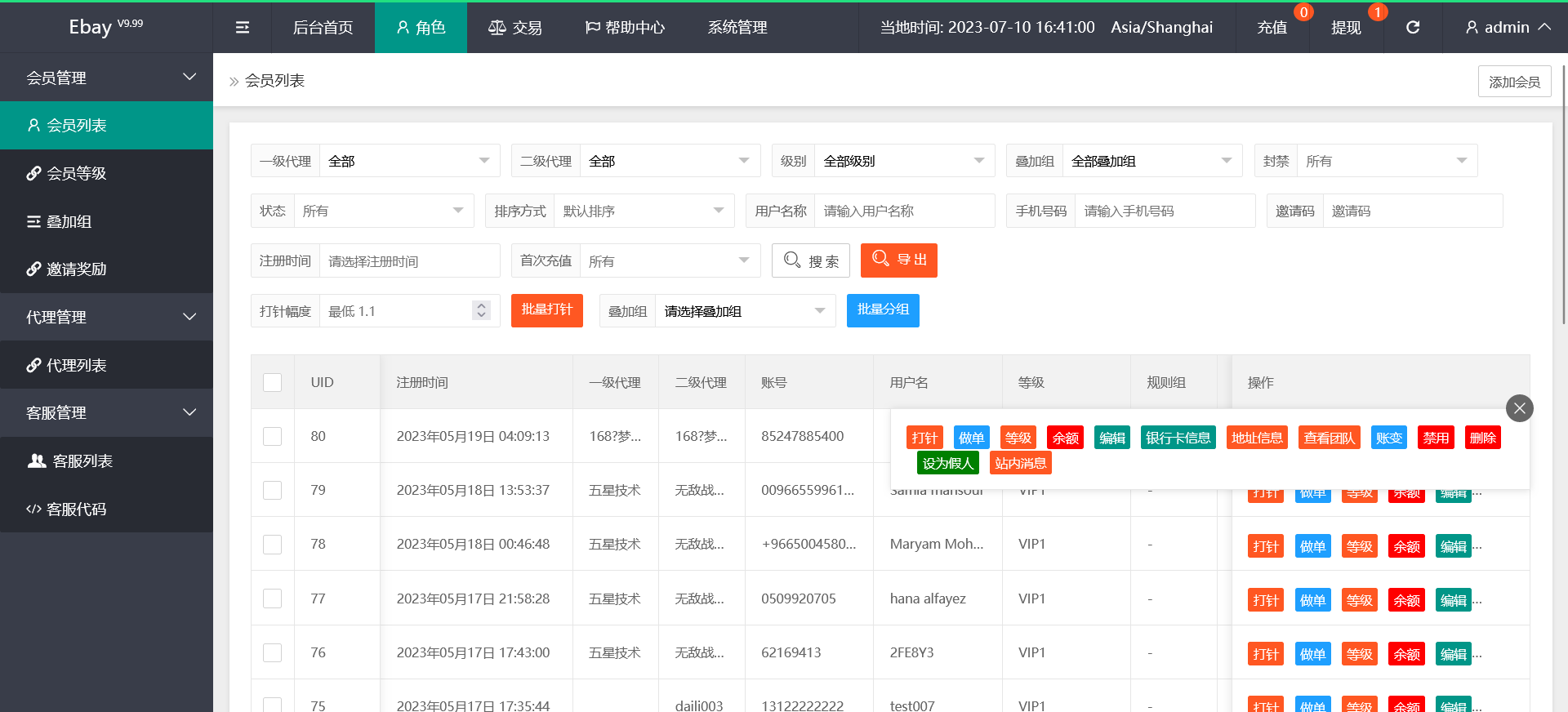Check the row checkbox for UID 80
Screen dimensions: 1568x712
point(273,436)
